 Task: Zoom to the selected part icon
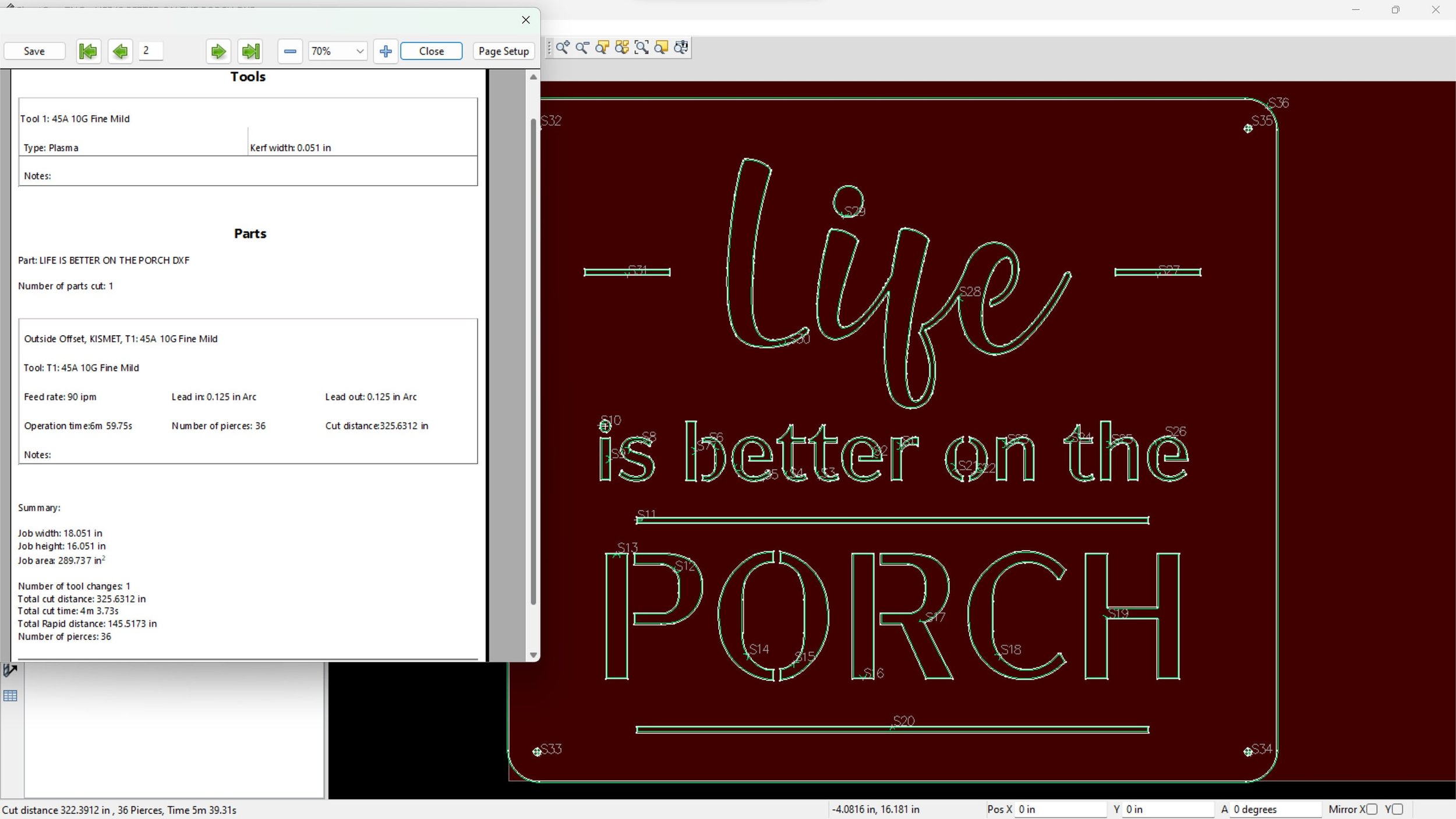[x=602, y=48]
